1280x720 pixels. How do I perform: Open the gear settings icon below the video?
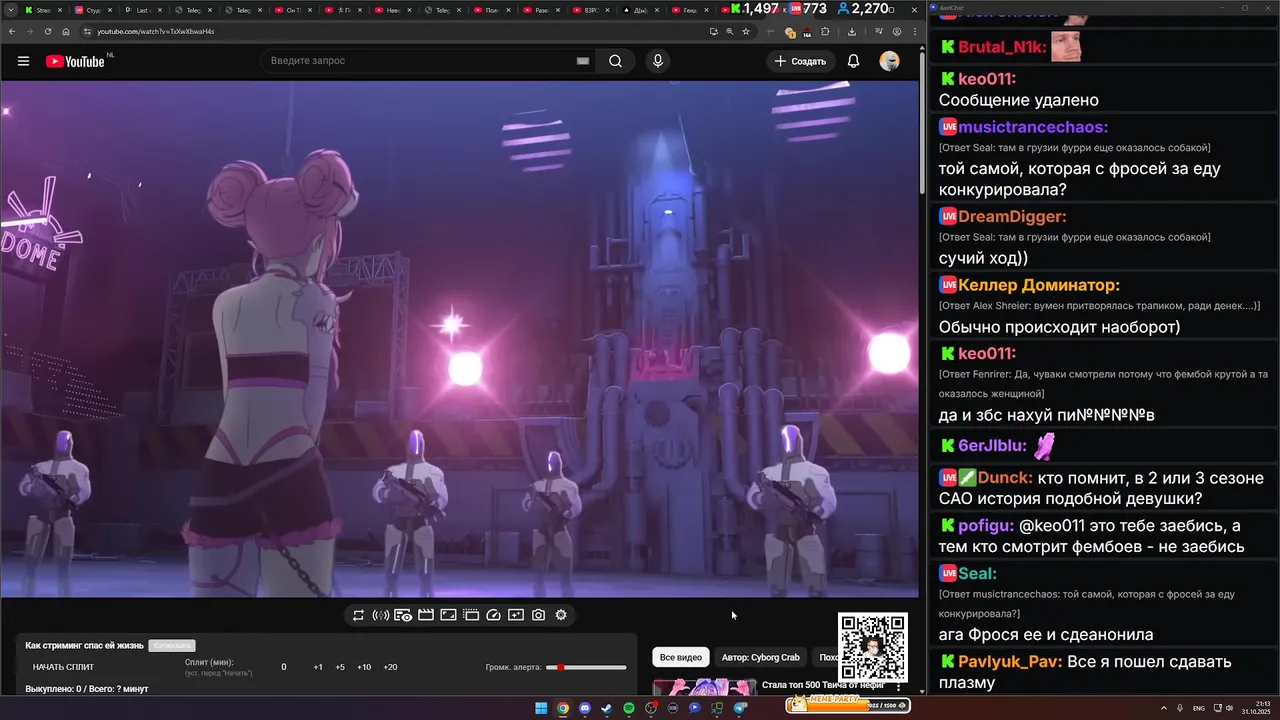click(x=561, y=615)
